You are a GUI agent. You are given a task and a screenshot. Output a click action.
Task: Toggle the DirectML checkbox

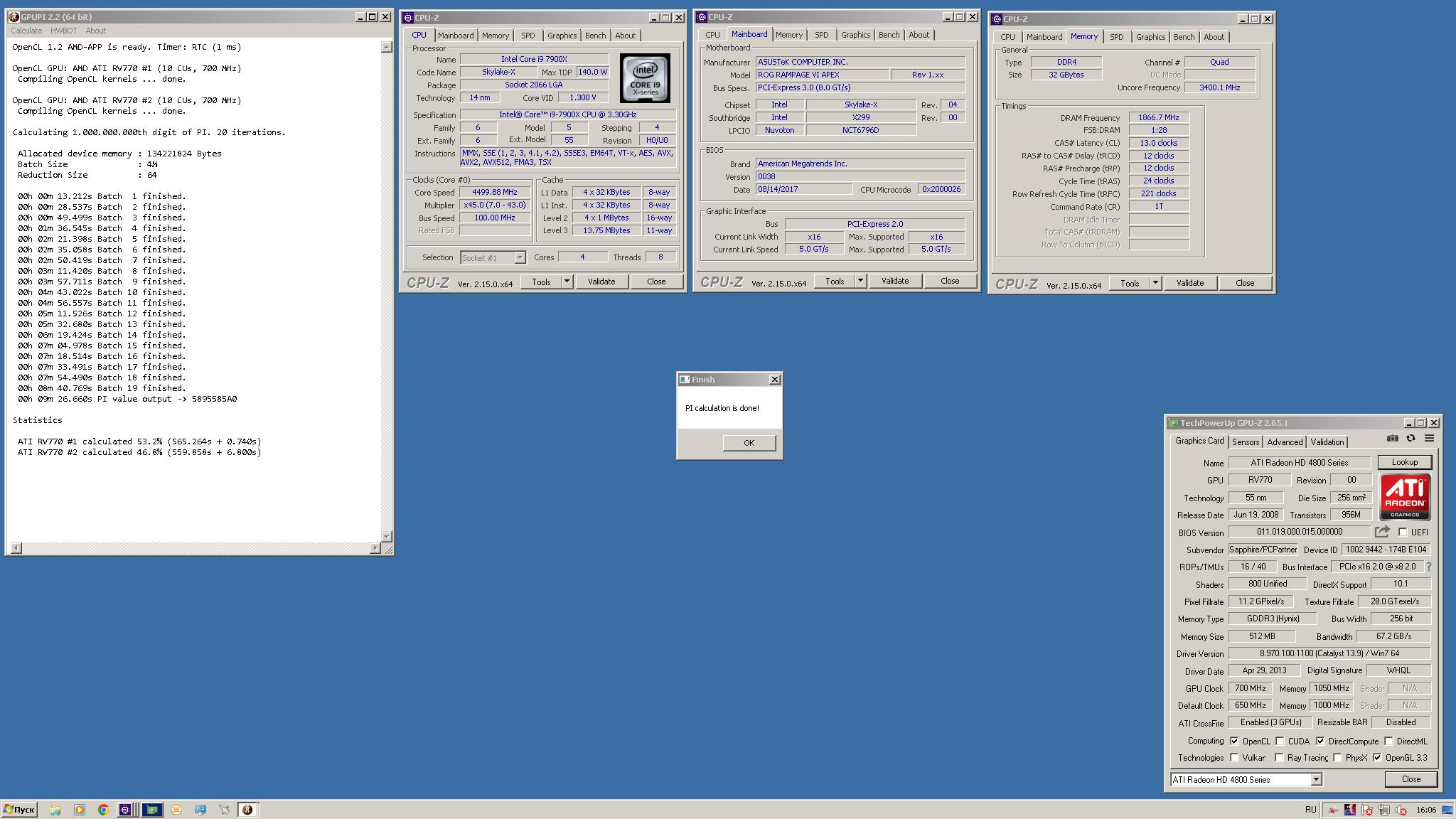[x=1388, y=741]
